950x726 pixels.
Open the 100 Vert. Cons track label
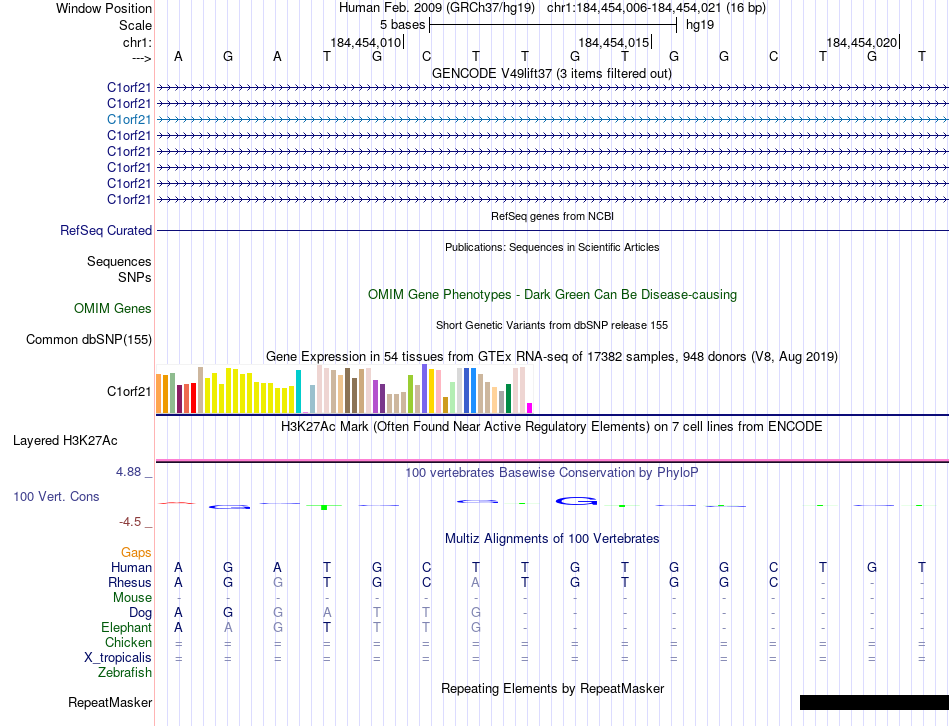pos(56,496)
